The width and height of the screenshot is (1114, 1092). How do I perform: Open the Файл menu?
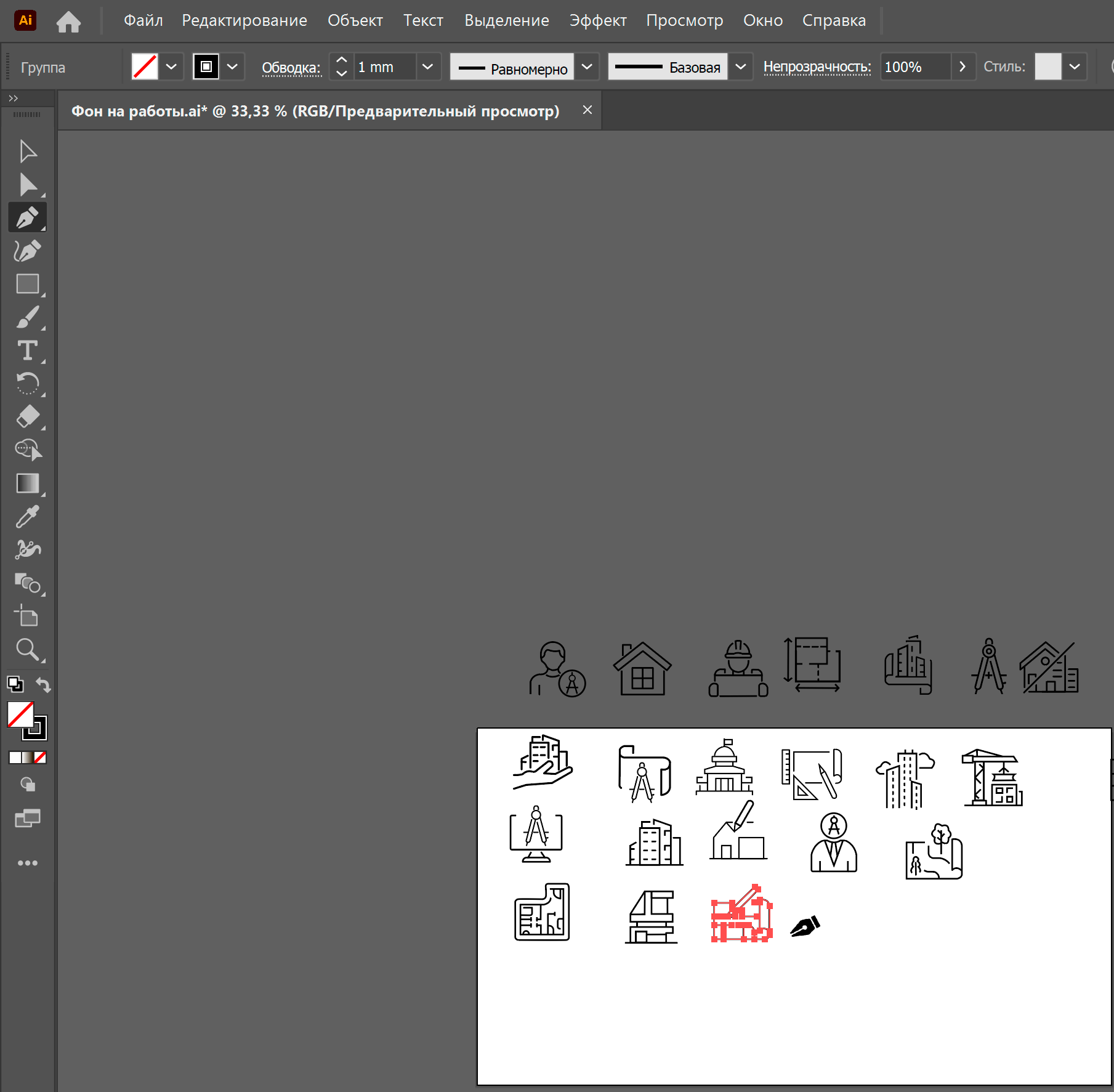point(143,20)
